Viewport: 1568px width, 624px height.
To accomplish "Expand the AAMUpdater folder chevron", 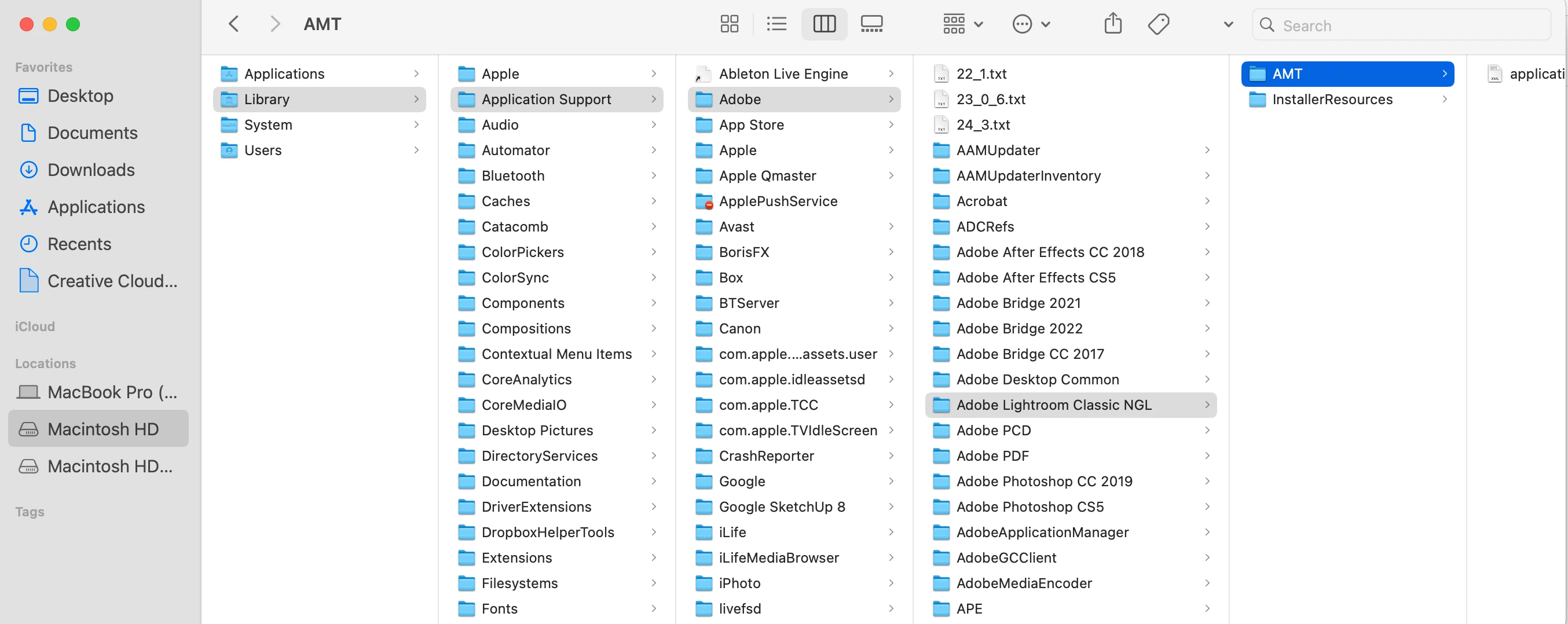I will 1207,151.
